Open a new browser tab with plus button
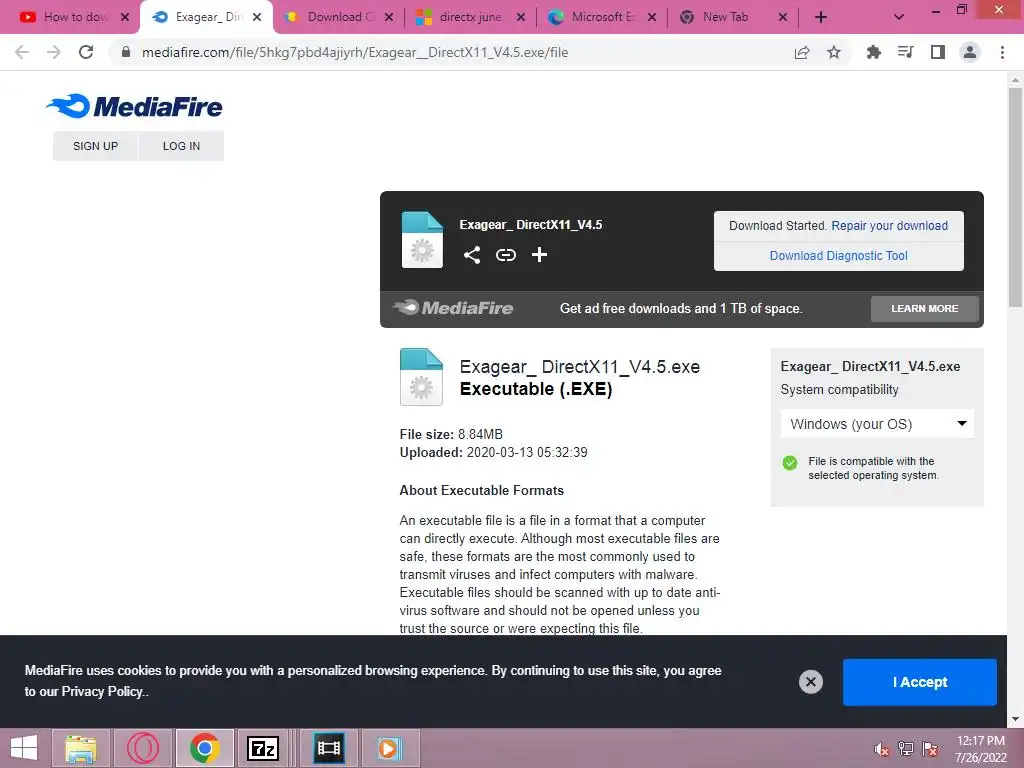Screen dimensions: 1024x768 (x=821, y=17)
